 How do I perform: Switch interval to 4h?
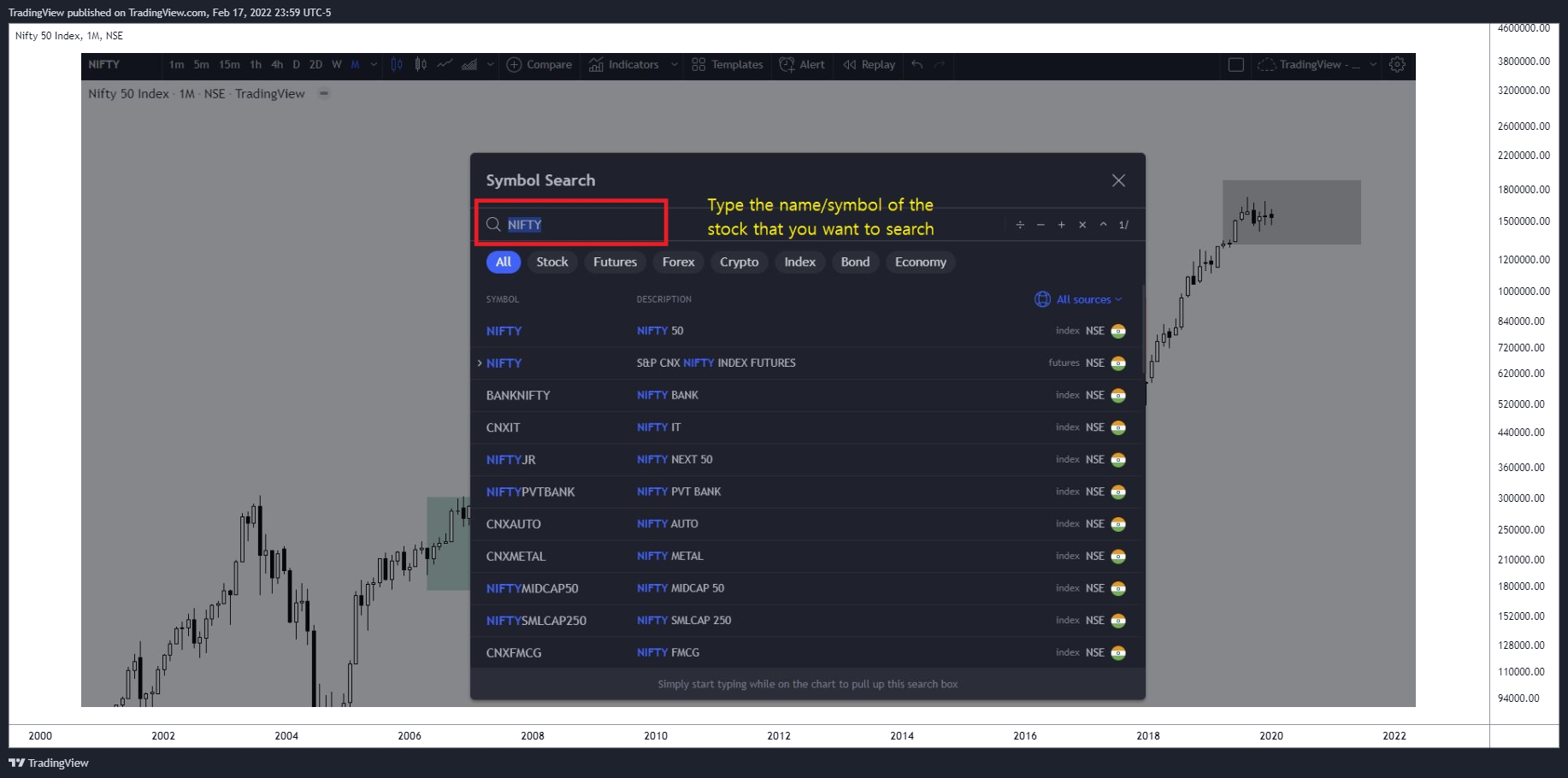(277, 64)
